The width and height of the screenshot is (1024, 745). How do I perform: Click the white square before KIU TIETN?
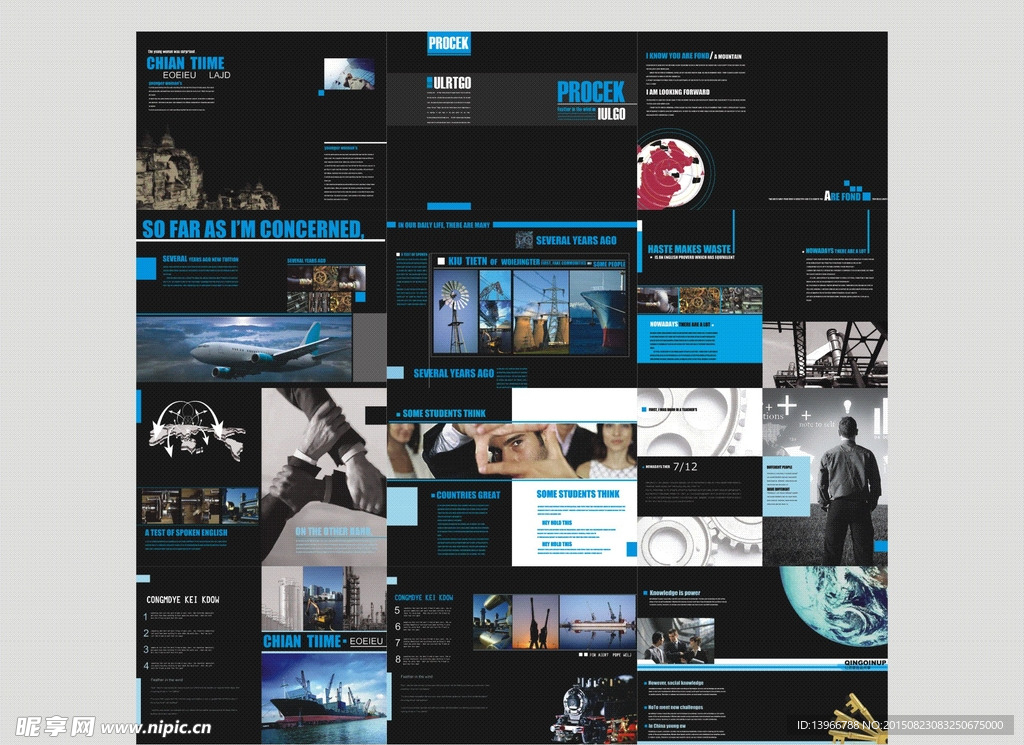point(441,261)
